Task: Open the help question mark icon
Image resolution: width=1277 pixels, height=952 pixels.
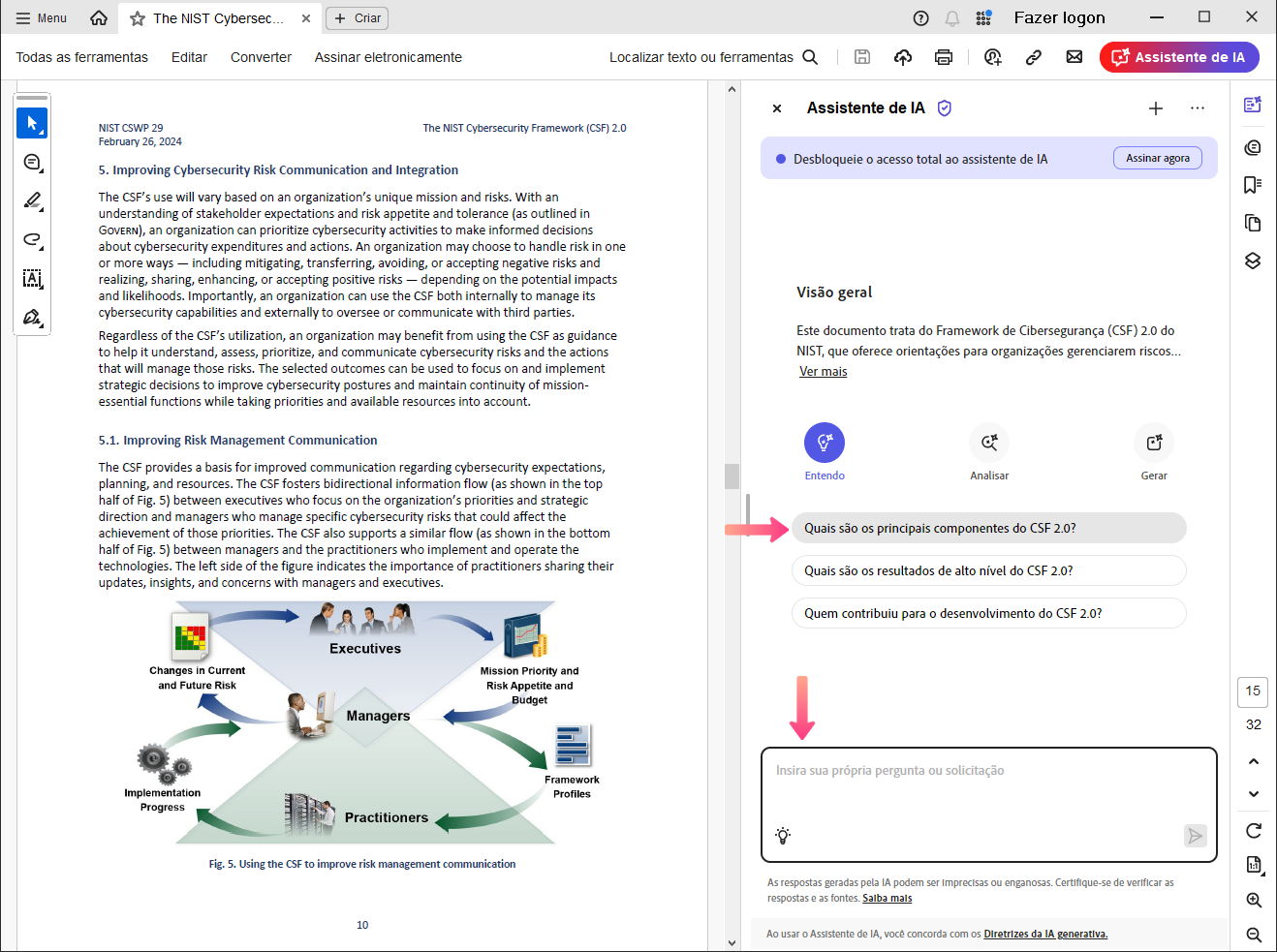Action: click(x=921, y=18)
